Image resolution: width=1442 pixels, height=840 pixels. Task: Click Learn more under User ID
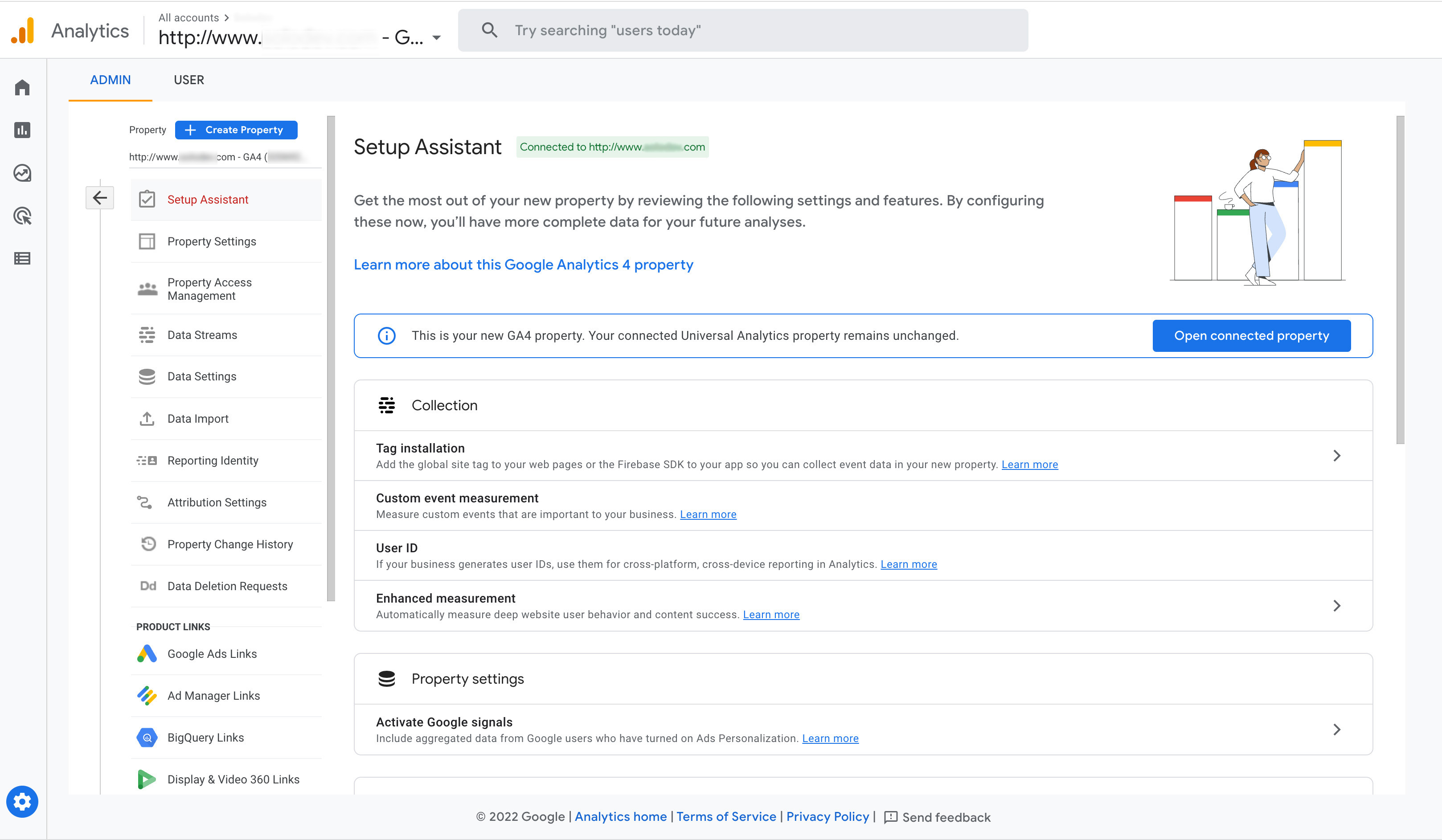pyautogui.click(x=909, y=564)
